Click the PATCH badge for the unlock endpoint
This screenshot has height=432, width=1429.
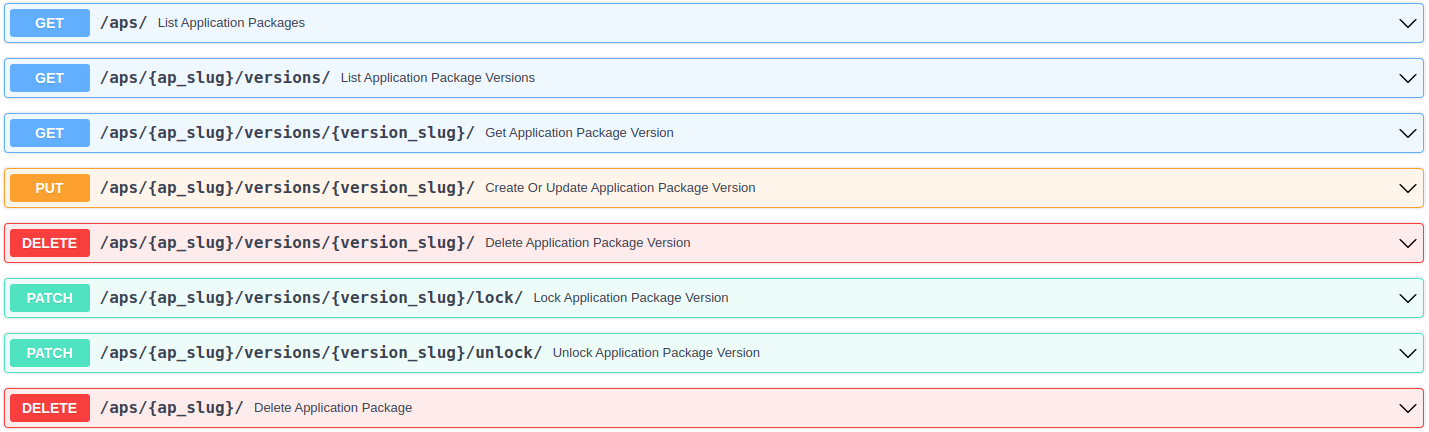50,353
